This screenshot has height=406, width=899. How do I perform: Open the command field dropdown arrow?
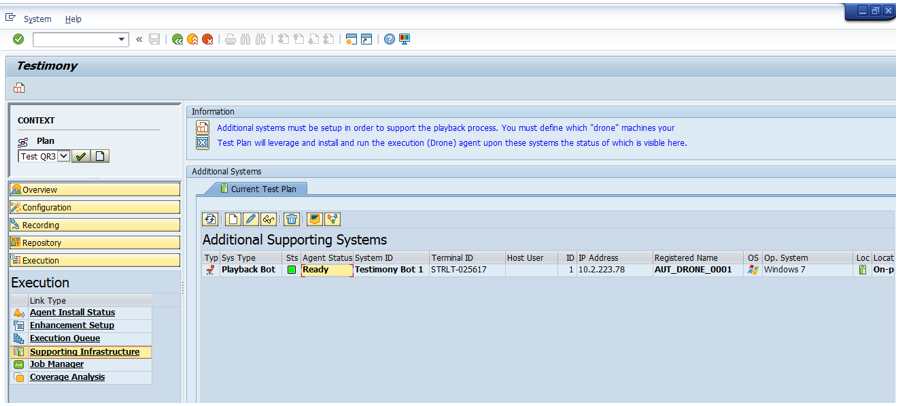pos(122,40)
